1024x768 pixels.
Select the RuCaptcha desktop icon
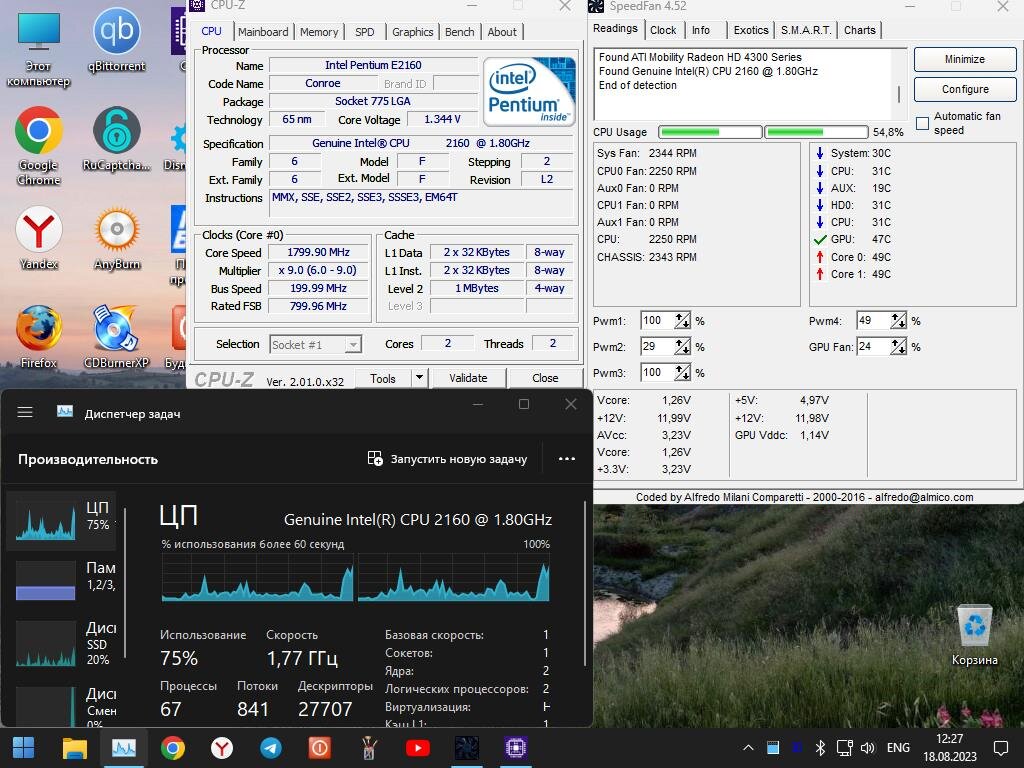[x=117, y=139]
